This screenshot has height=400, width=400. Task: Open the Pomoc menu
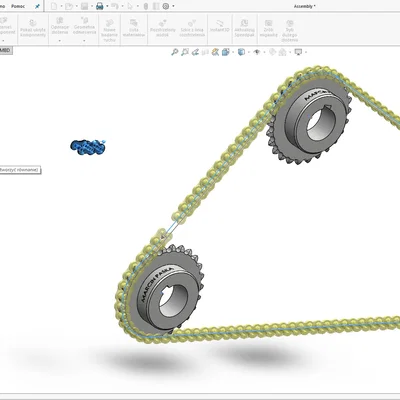pyautogui.click(x=18, y=6)
